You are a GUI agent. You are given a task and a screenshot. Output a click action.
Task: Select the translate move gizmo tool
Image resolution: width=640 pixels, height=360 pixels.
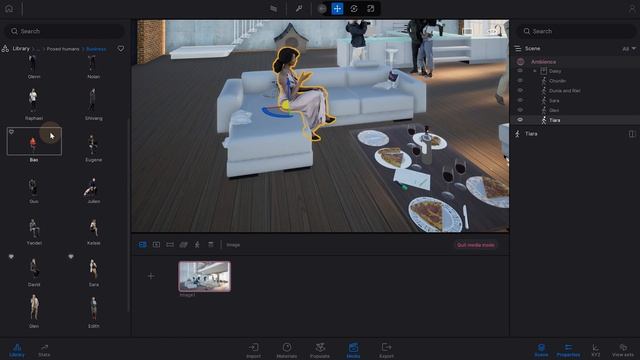(337, 9)
